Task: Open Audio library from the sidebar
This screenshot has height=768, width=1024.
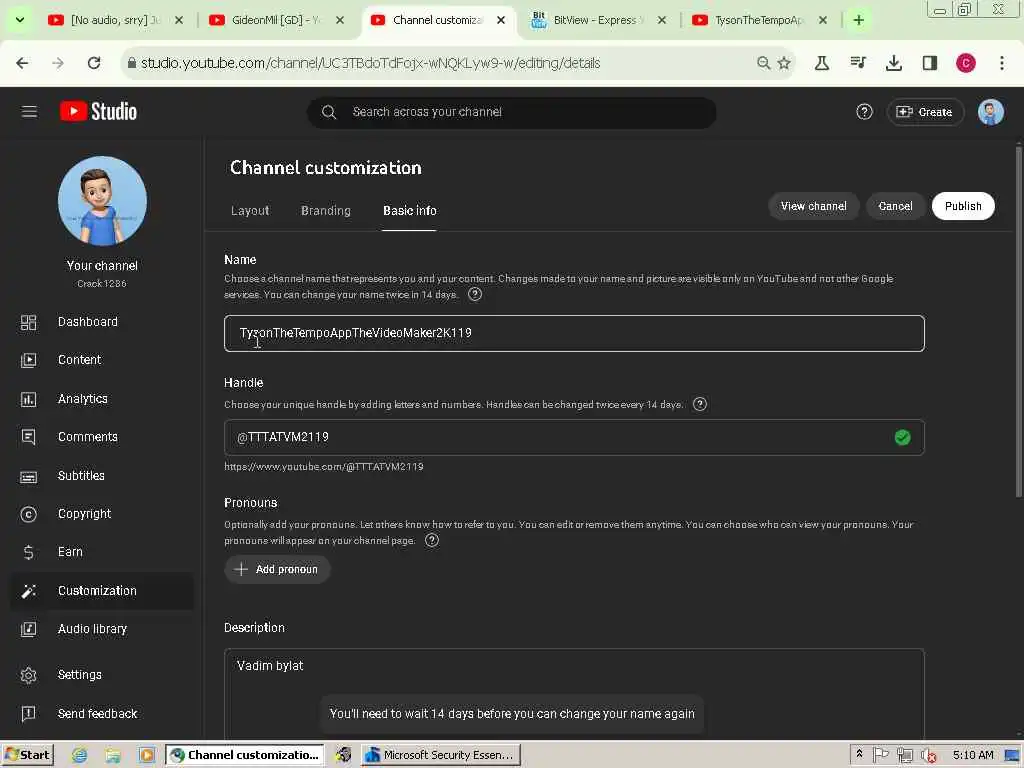Action: [92, 629]
